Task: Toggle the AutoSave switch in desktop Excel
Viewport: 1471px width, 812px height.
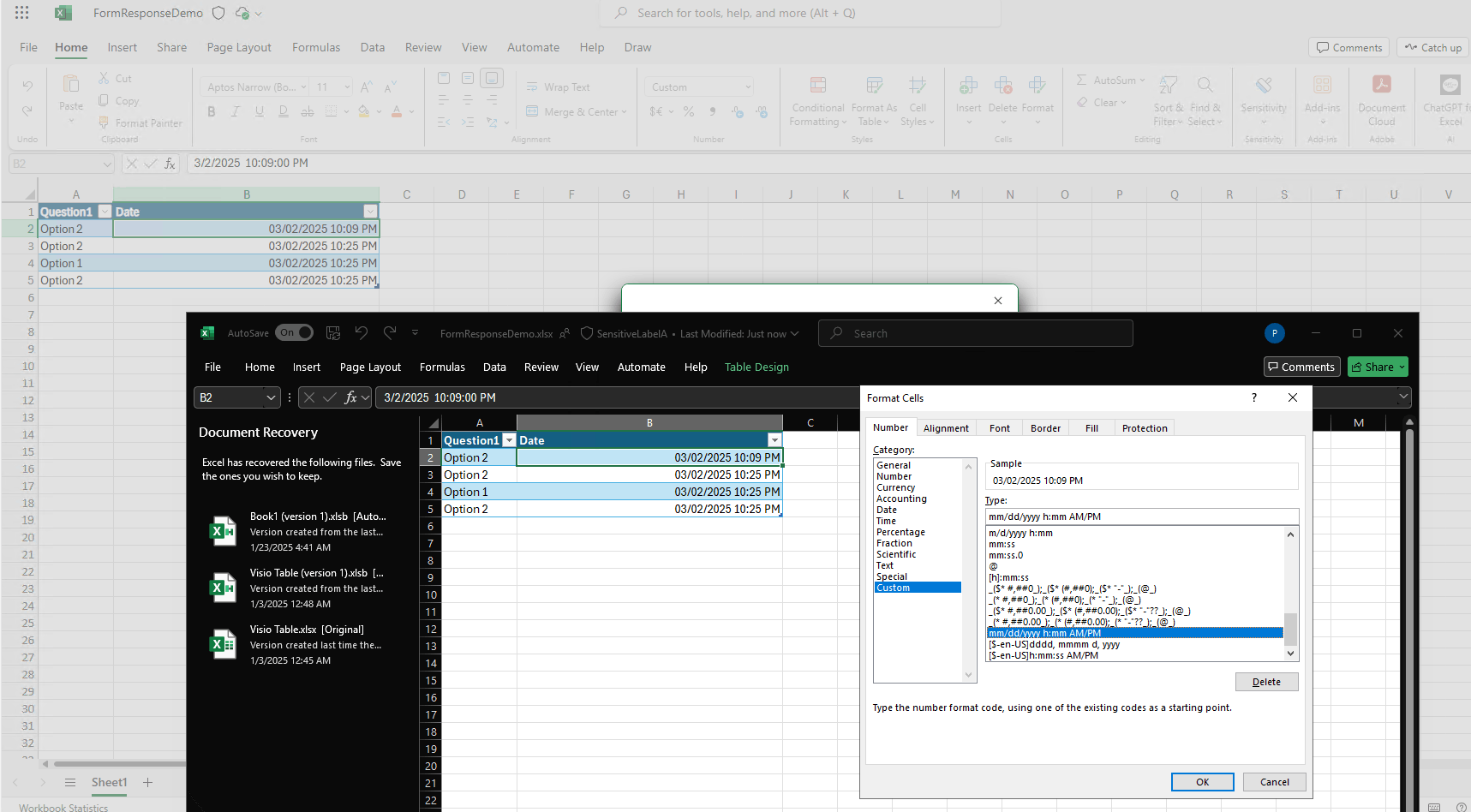Action: coord(294,333)
